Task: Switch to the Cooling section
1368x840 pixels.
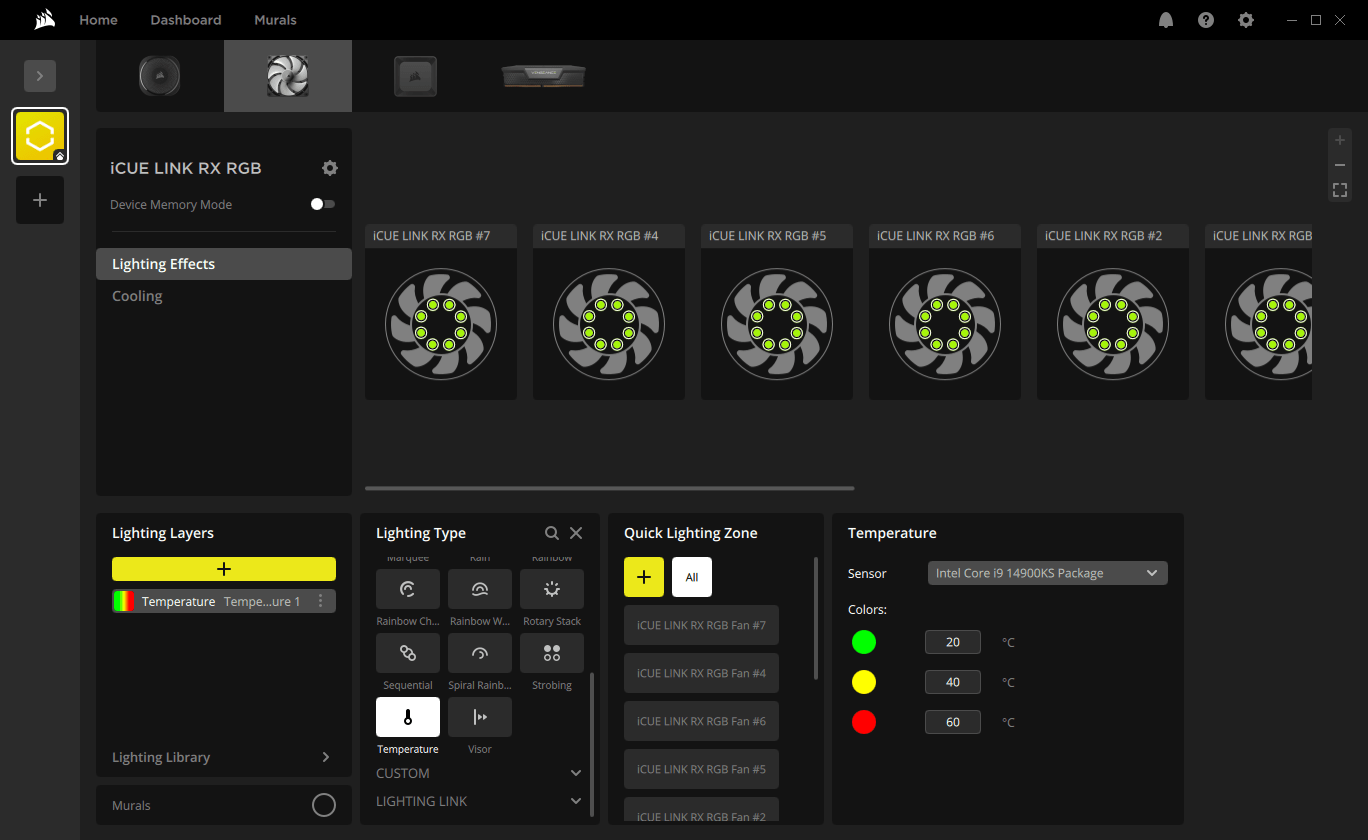Action: pyautogui.click(x=137, y=296)
